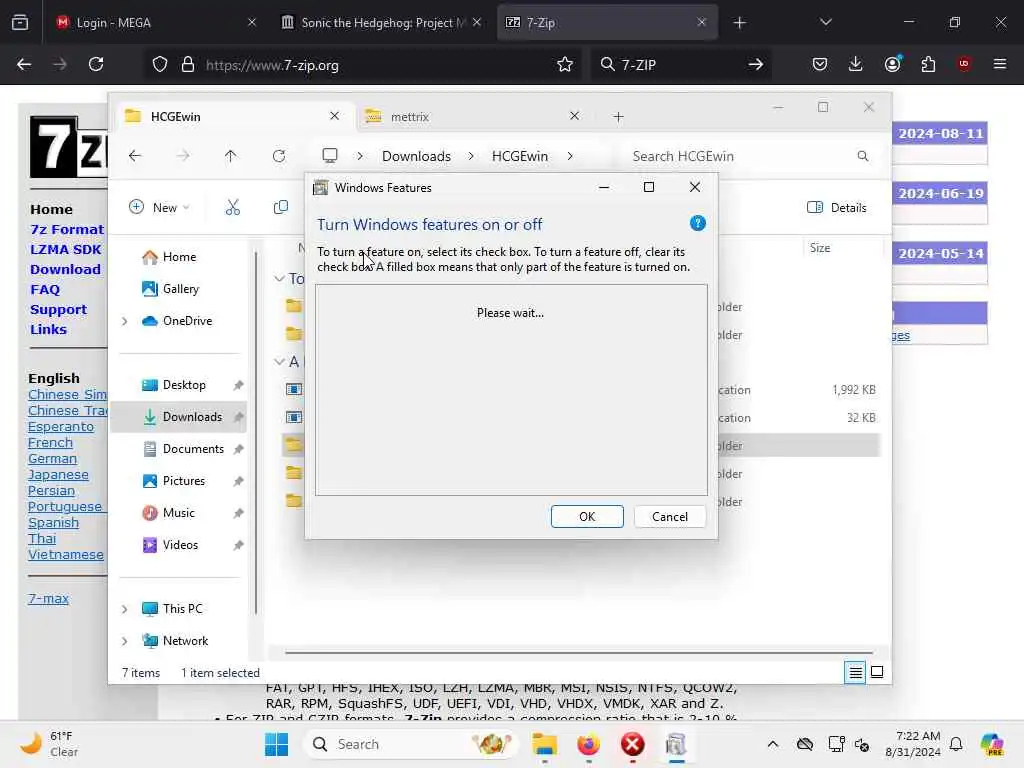Click the Copy icon in Explorer toolbar

(281, 208)
